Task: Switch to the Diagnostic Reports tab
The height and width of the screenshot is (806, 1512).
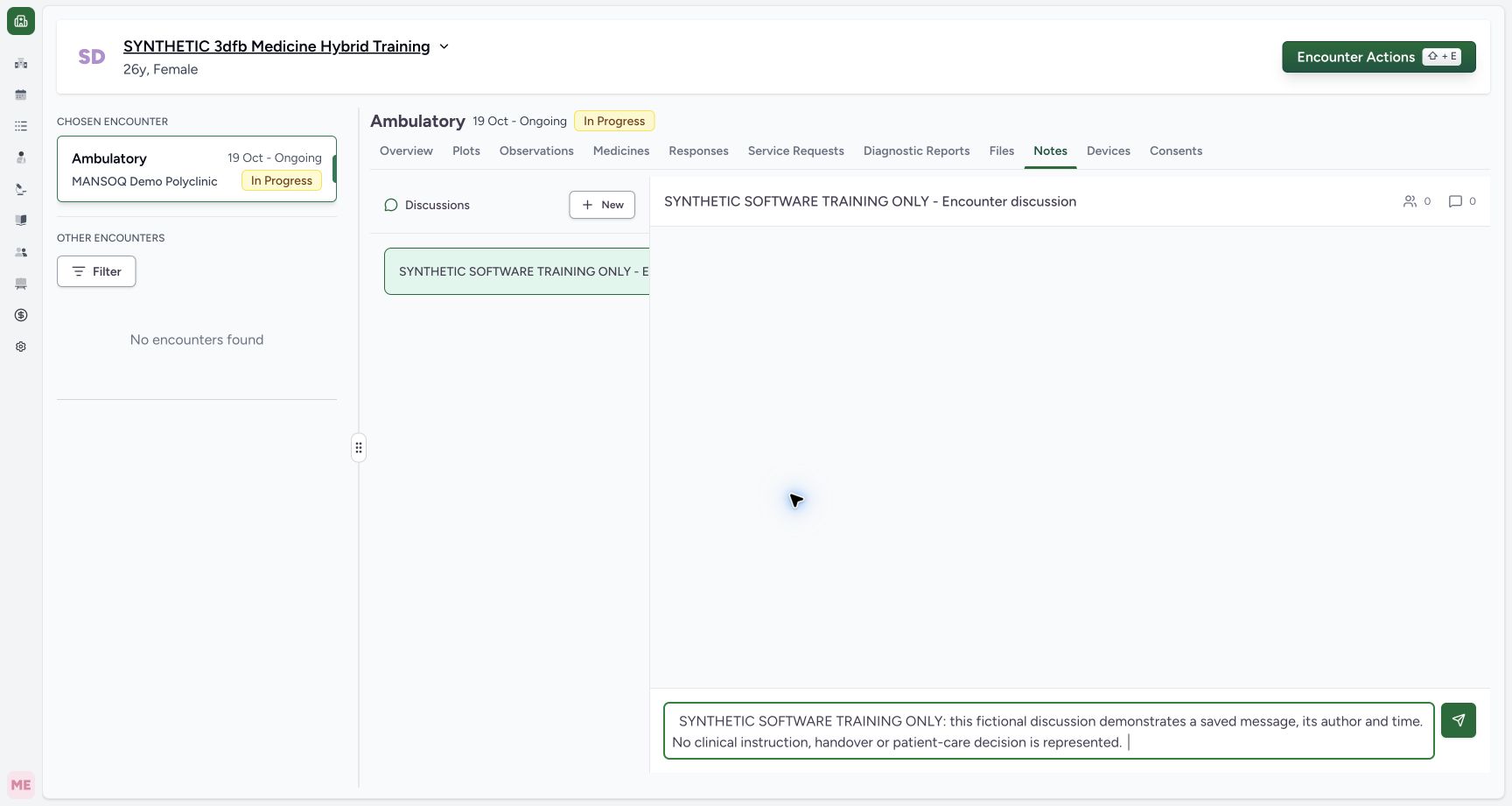Action: [x=916, y=151]
